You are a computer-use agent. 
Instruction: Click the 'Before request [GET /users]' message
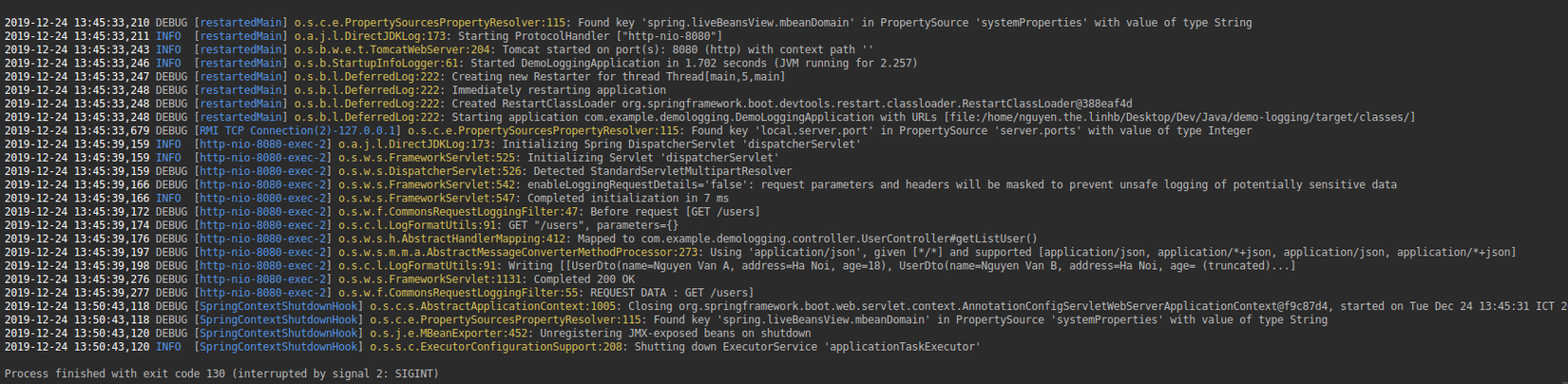pos(676,212)
